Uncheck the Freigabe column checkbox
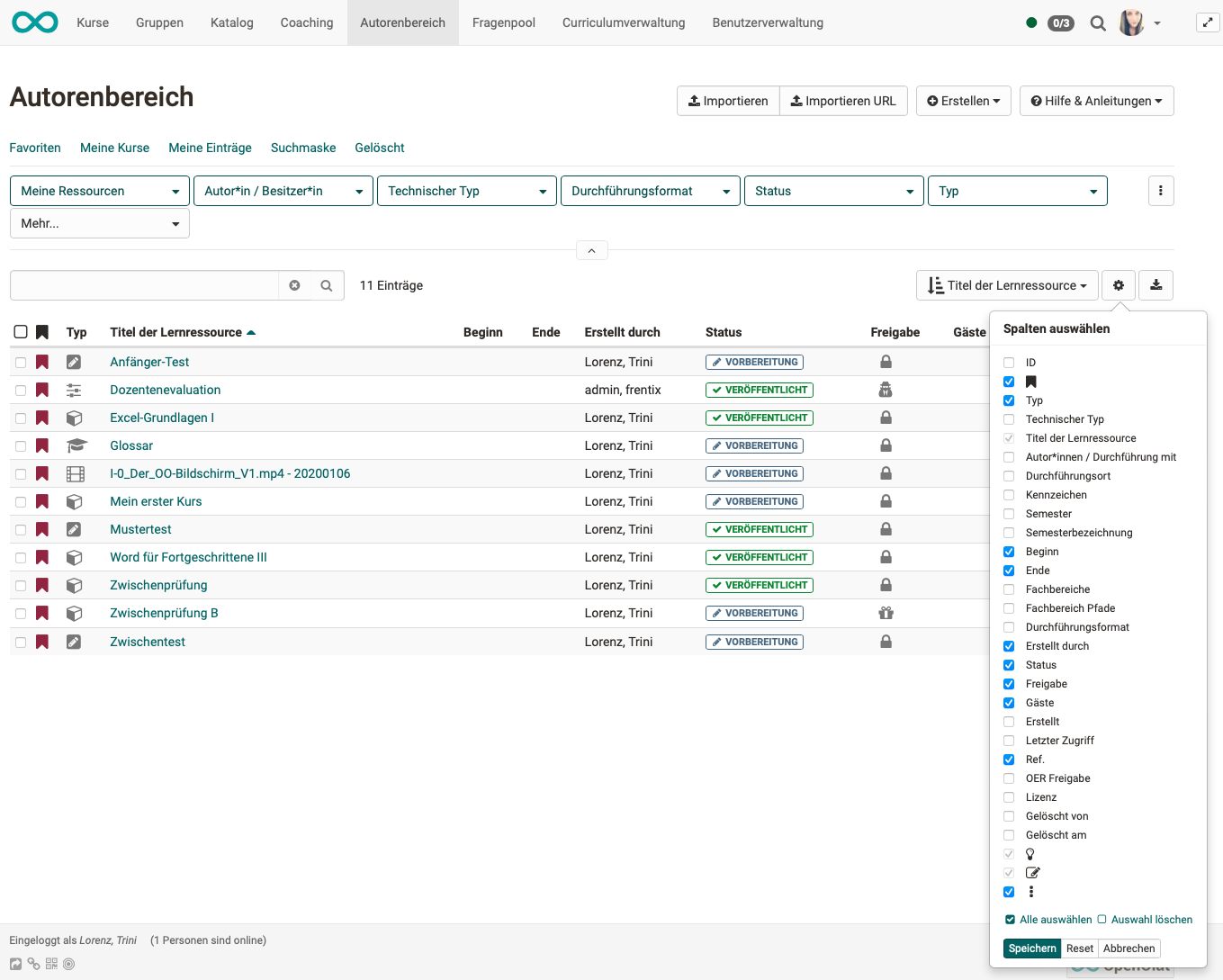This screenshot has width=1223, height=980. pos(1009,684)
